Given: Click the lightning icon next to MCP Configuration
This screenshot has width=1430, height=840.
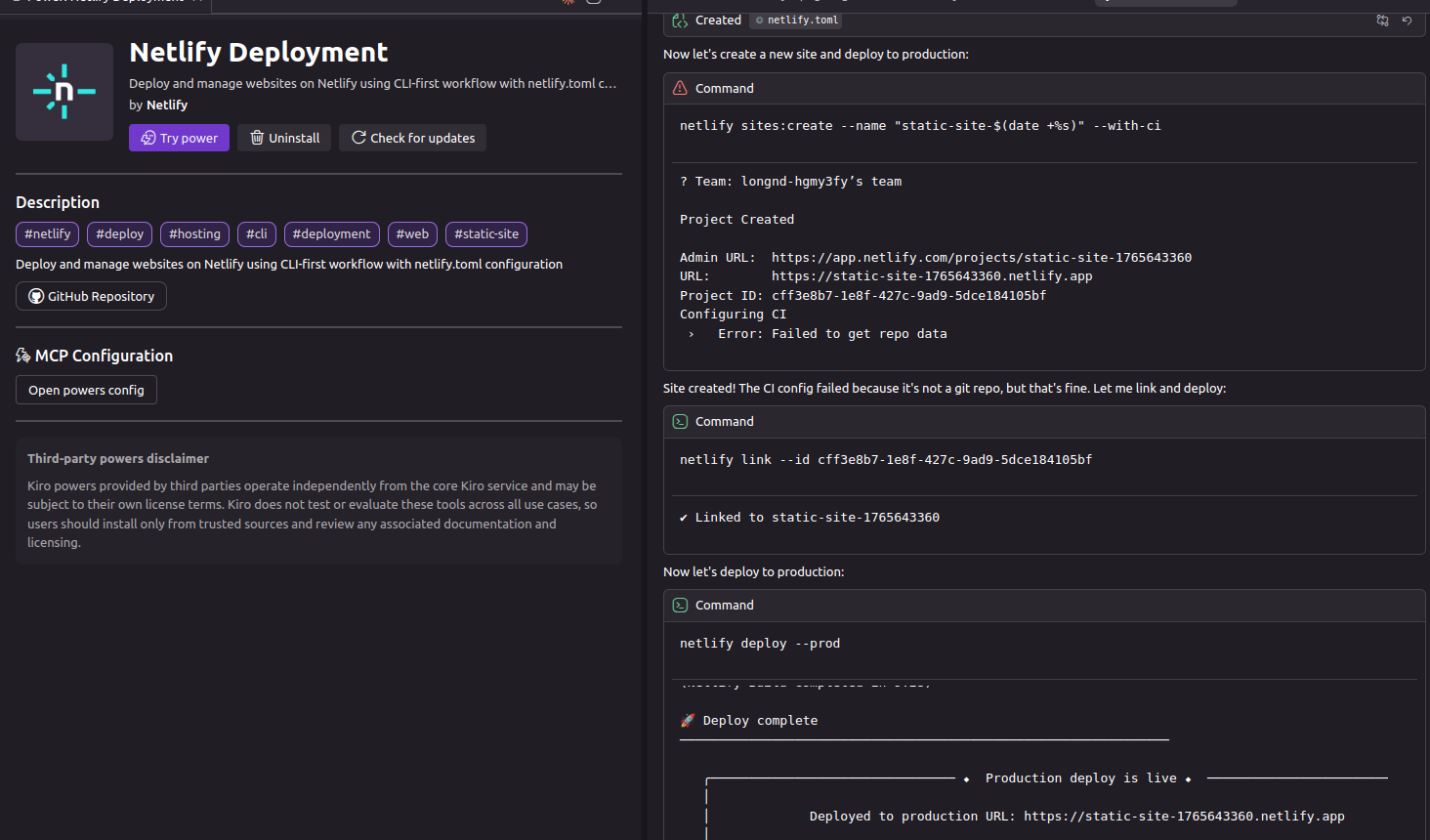Looking at the screenshot, I should click(x=21, y=355).
